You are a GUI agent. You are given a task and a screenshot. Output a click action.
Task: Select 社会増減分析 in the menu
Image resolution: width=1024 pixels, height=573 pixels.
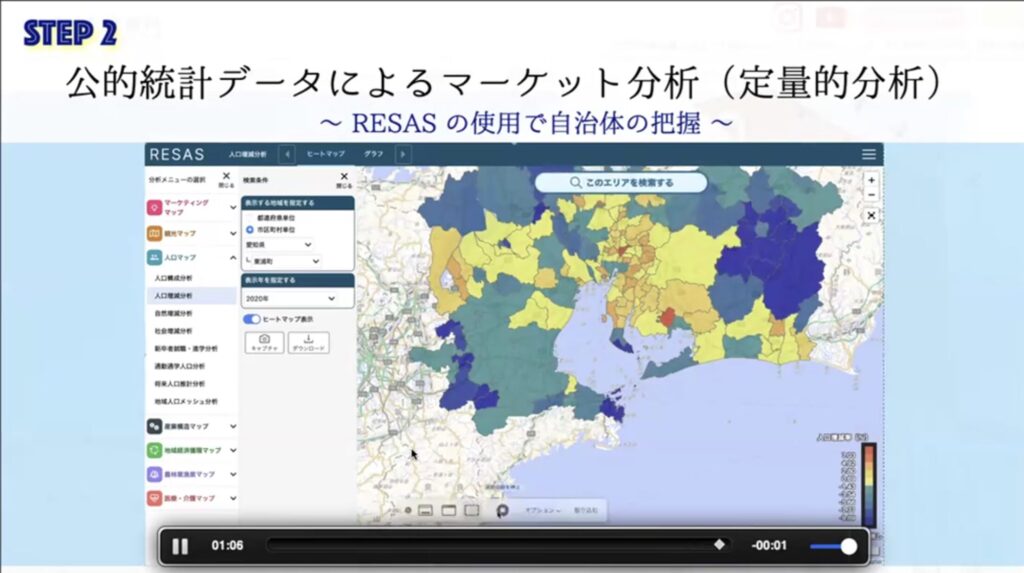click(173, 331)
